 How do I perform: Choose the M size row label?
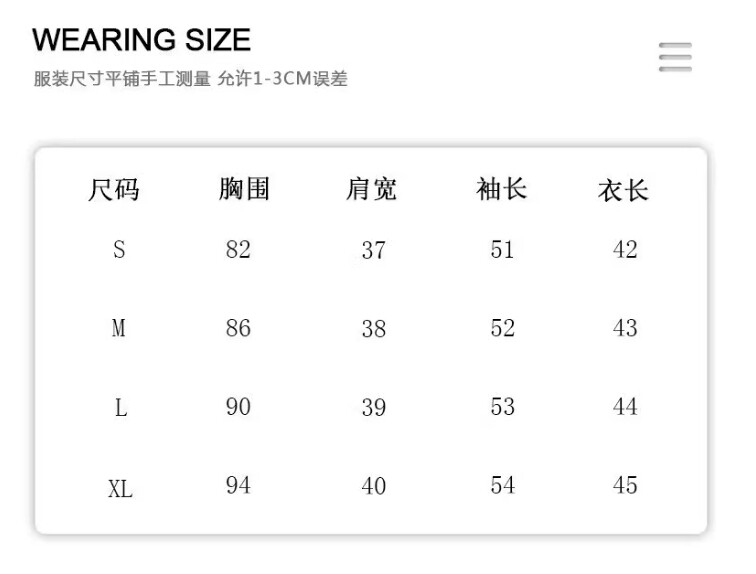click(119, 328)
